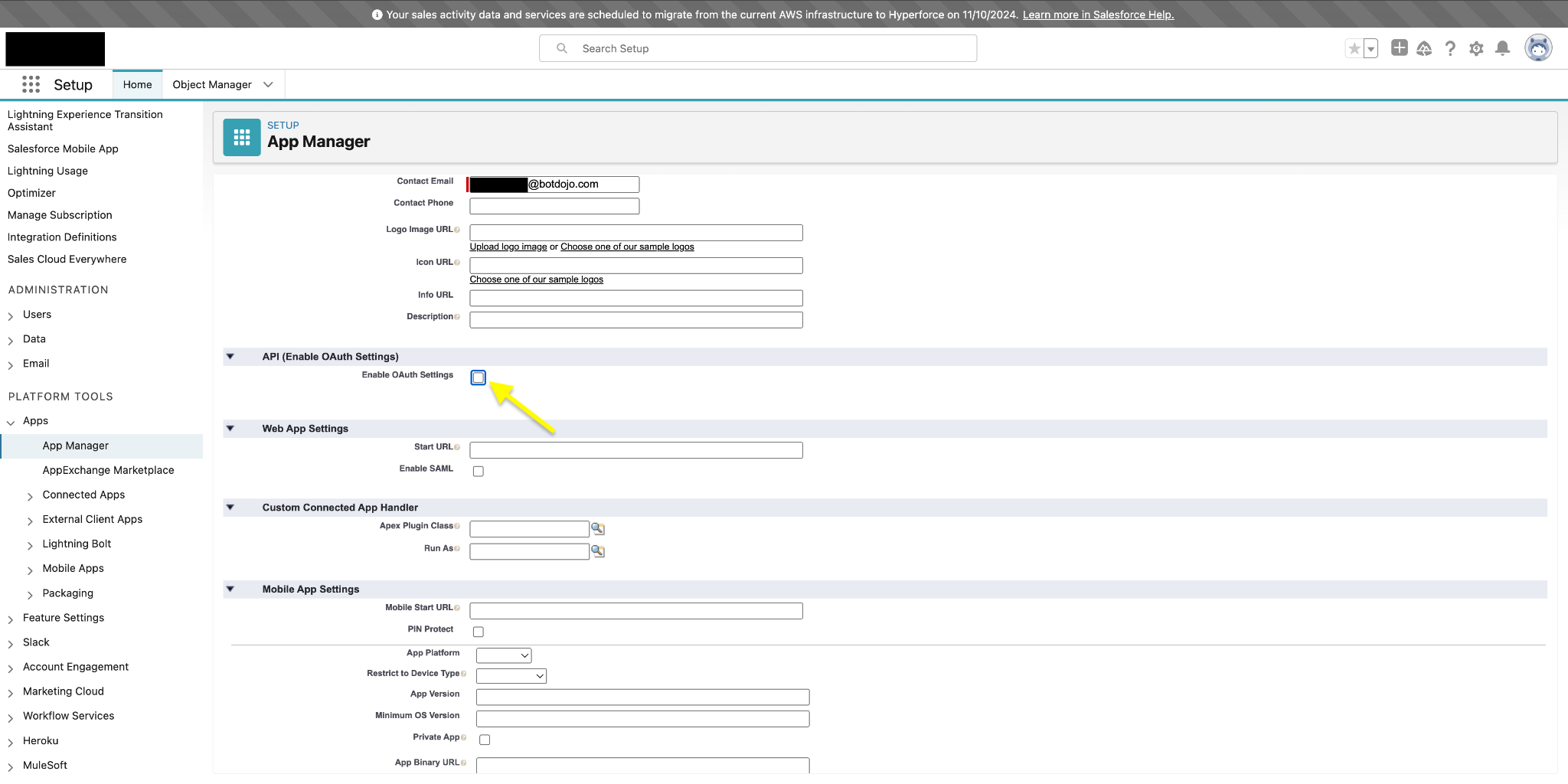Image resolution: width=1568 pixels, height=784 pixels.
Task: Open Salesforce Mobile App sidebar item
Action: tap(63, 149)
